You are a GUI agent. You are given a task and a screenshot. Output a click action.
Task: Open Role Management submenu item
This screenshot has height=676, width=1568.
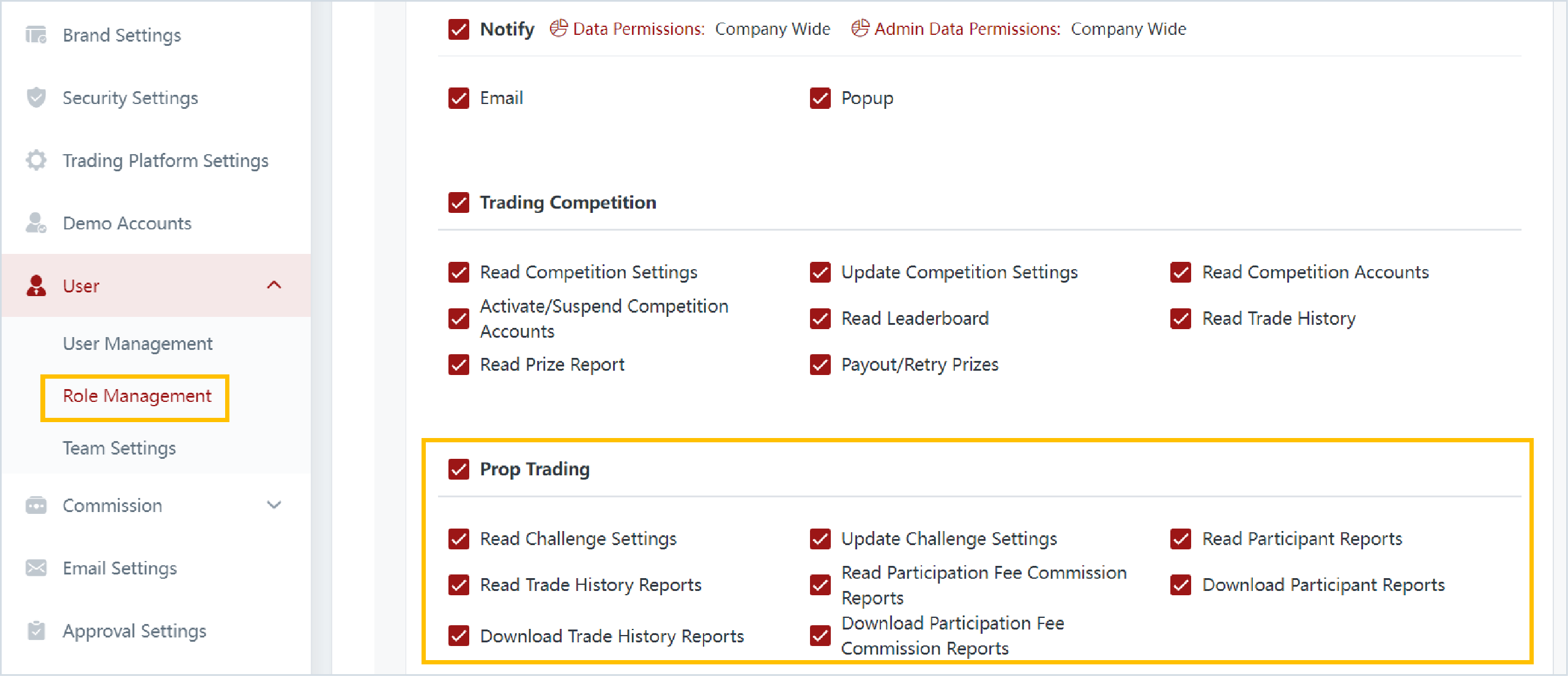tap(137, 396)
